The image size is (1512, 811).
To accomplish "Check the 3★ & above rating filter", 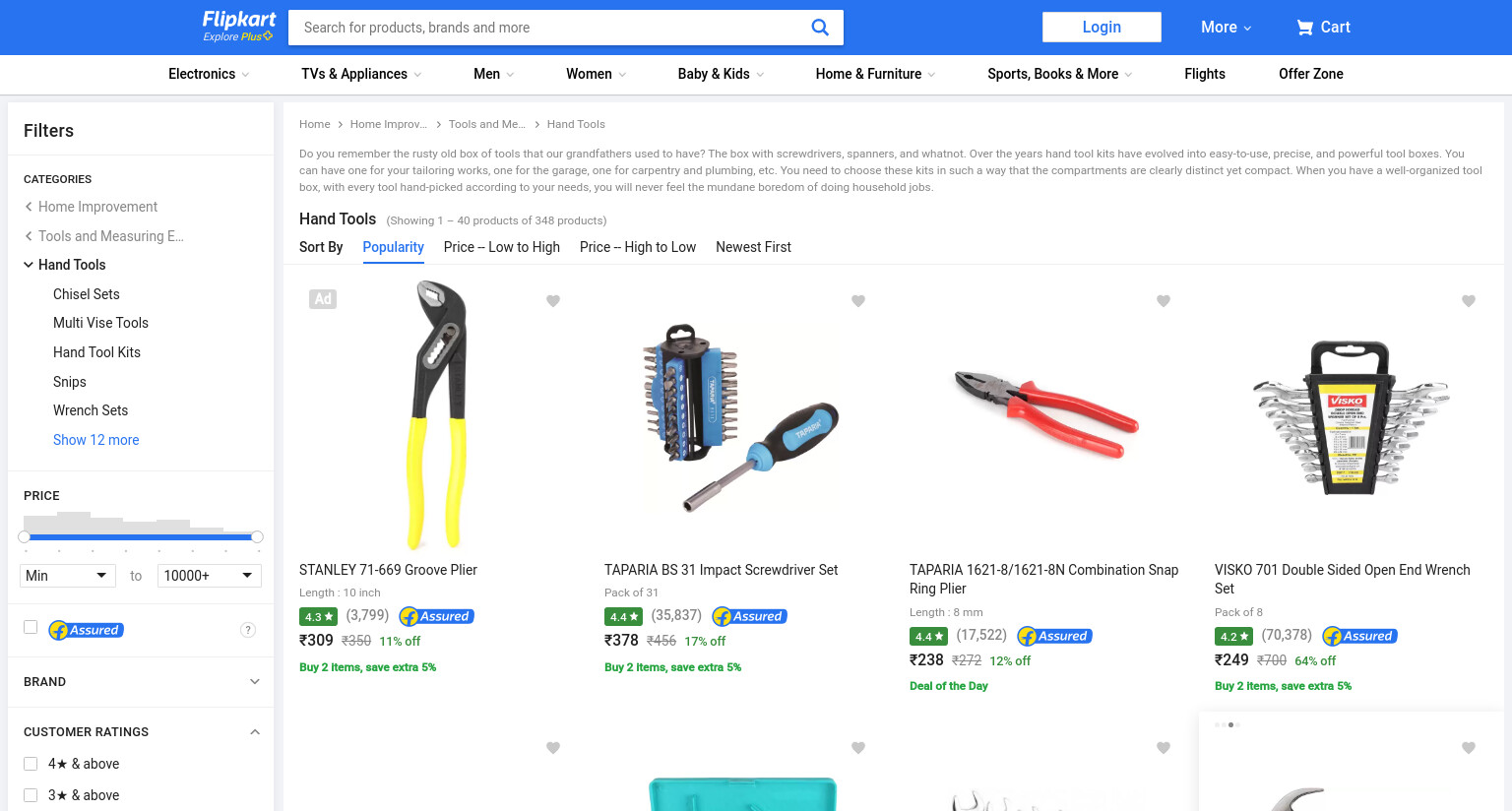I will coord(31,795).
